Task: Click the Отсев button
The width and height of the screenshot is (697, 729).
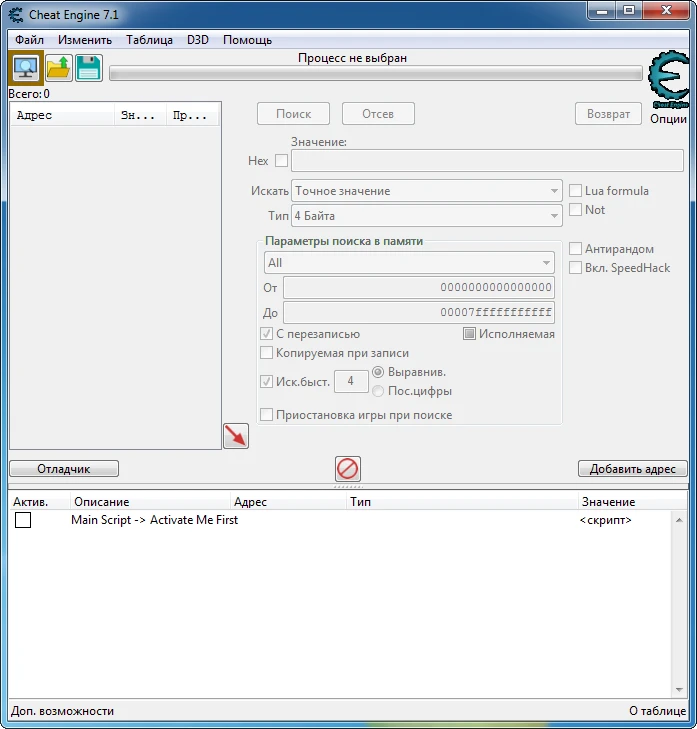Action: tap(378, 114)
